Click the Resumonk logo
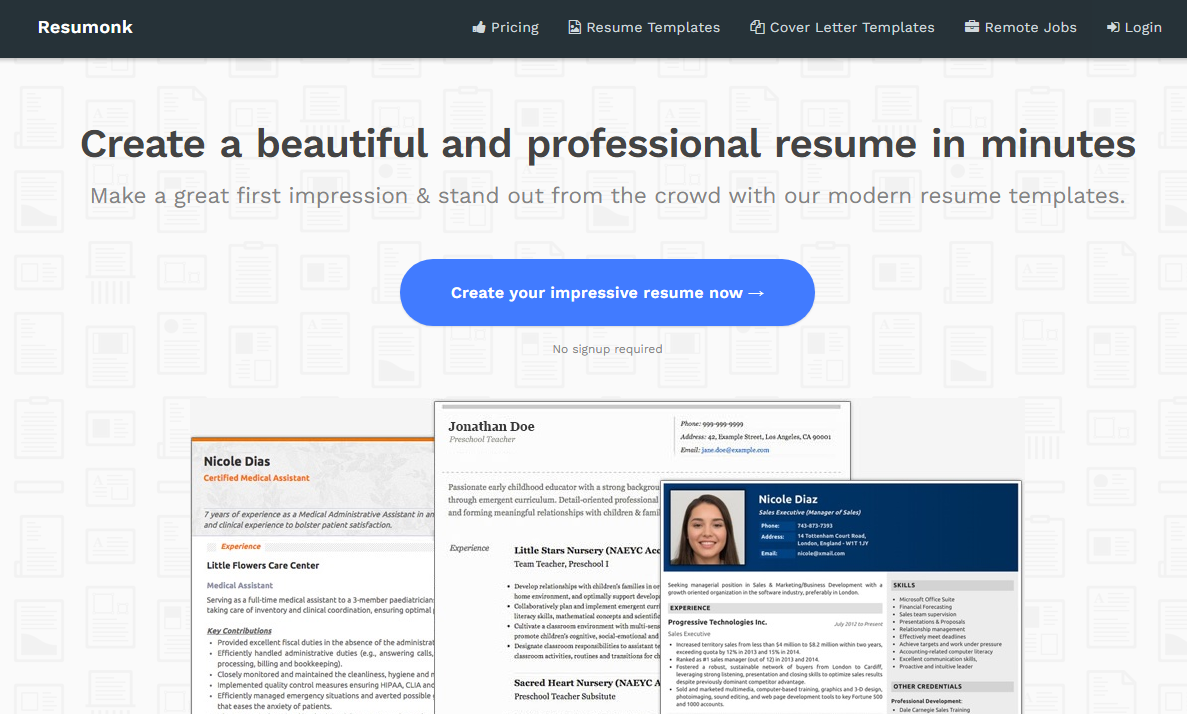This screenshot has height=714, width=1187. [85, 27]
